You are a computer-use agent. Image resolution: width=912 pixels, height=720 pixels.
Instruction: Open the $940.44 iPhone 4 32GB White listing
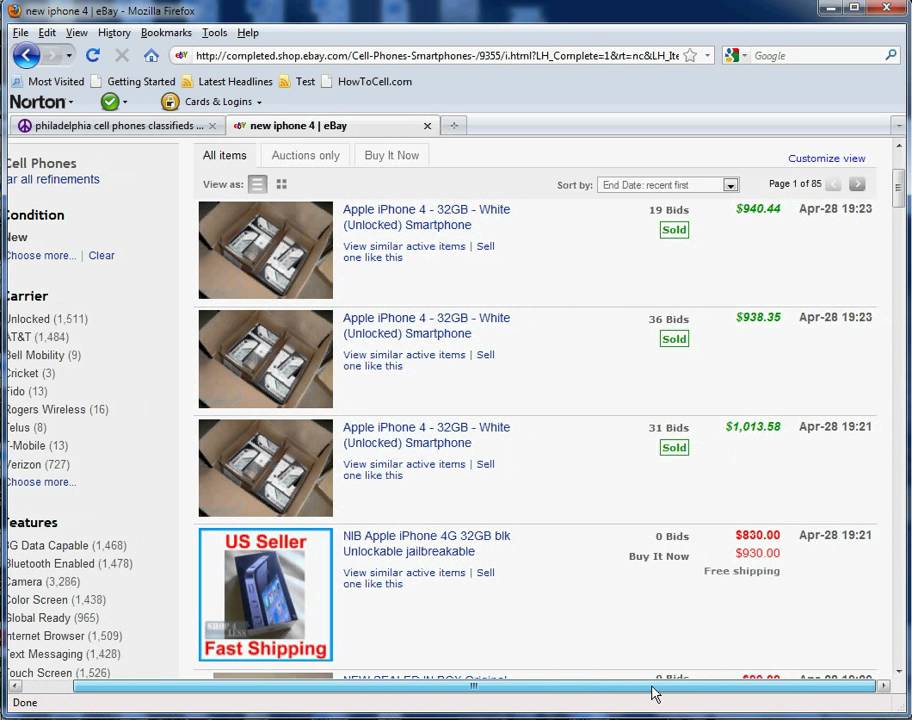[x=426, y=217]
